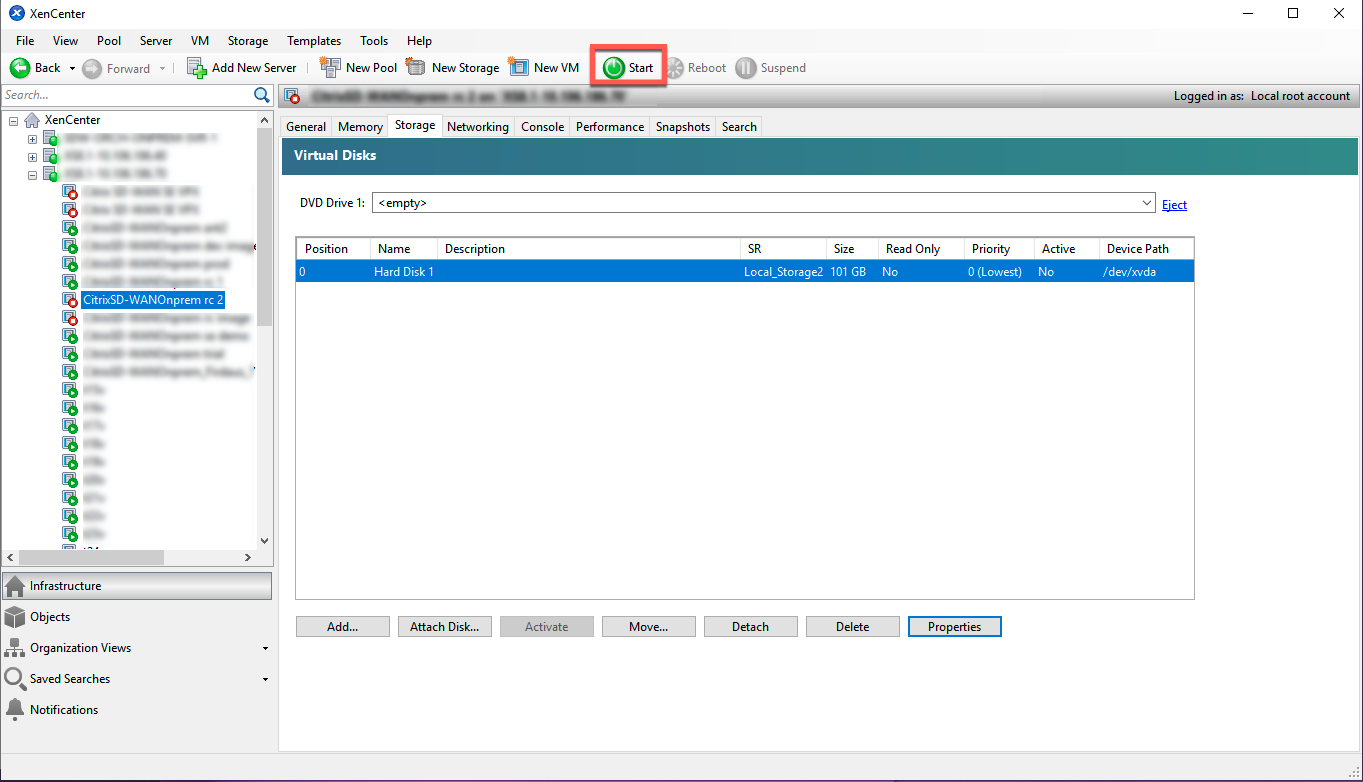Select the XenCenter home icon in the tree
This screenshot has height=782, width=1363.
(32, 120)
